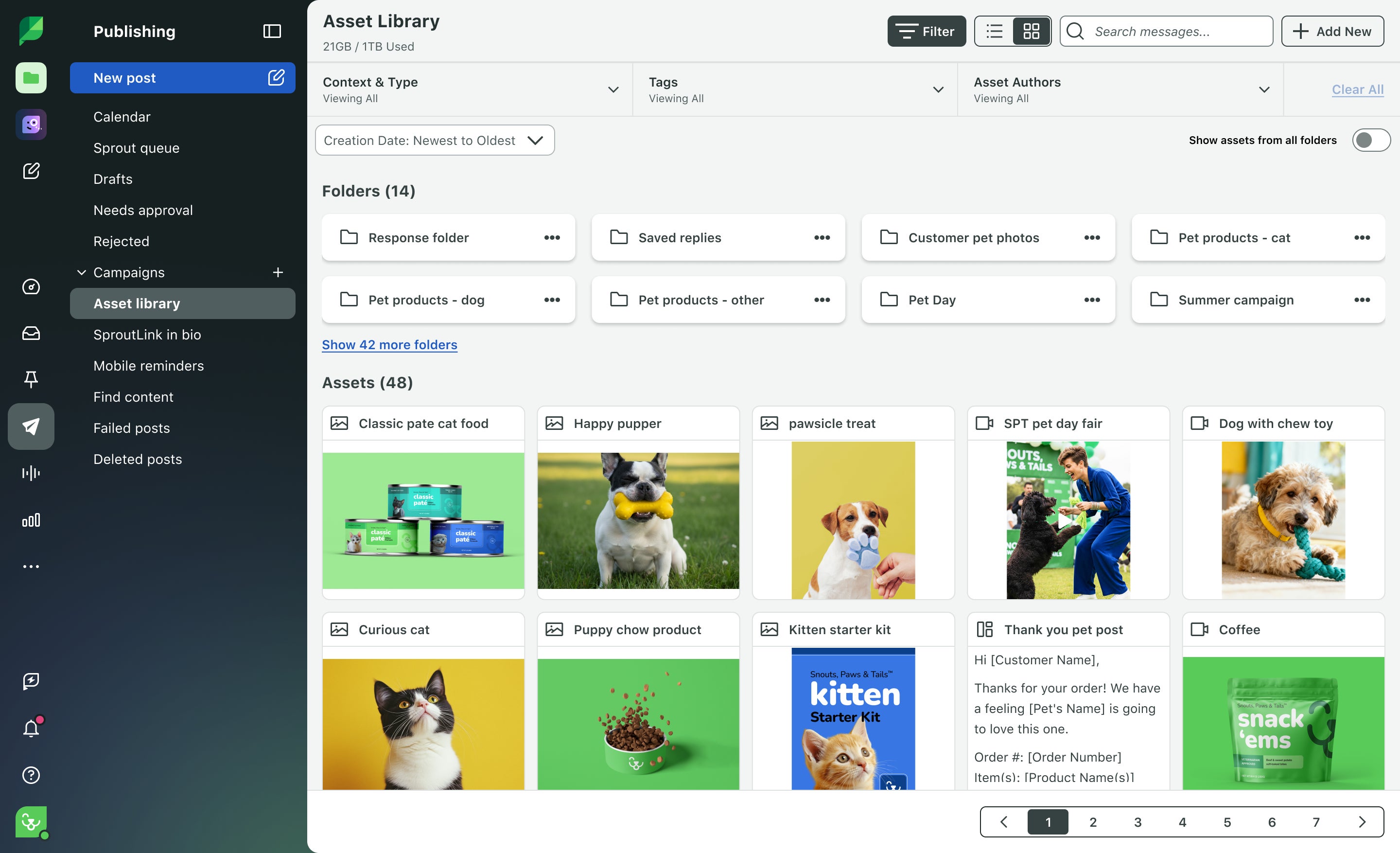The height and width of the screenshot is (853, 1400).
Task: Open the compass gauge icon in the rail
Action: point(31,286)
